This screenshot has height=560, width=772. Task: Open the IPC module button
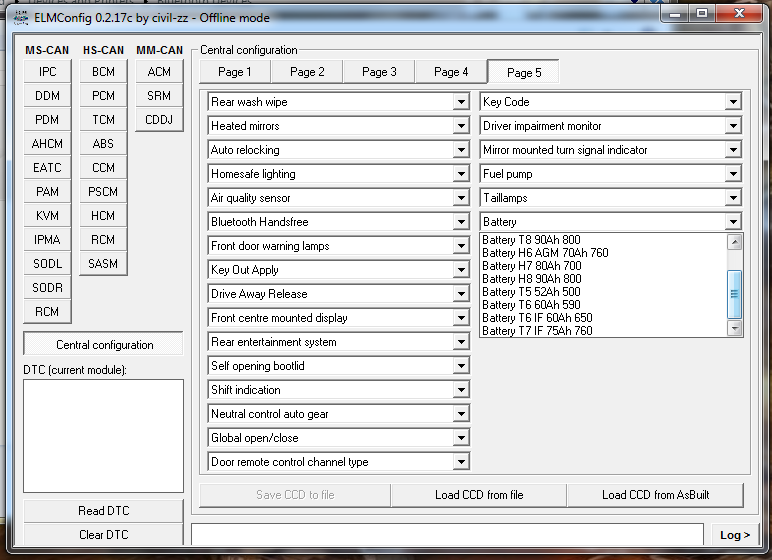pos(48,72)
